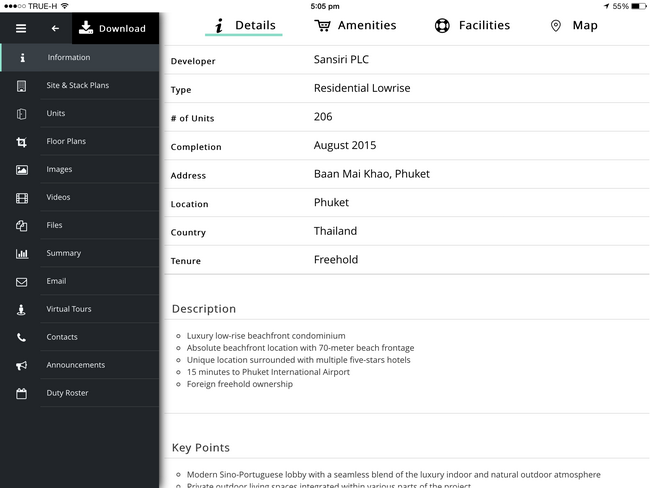Click the units count 206
Viewport: 650px width, 488px height.
point(323,117)
